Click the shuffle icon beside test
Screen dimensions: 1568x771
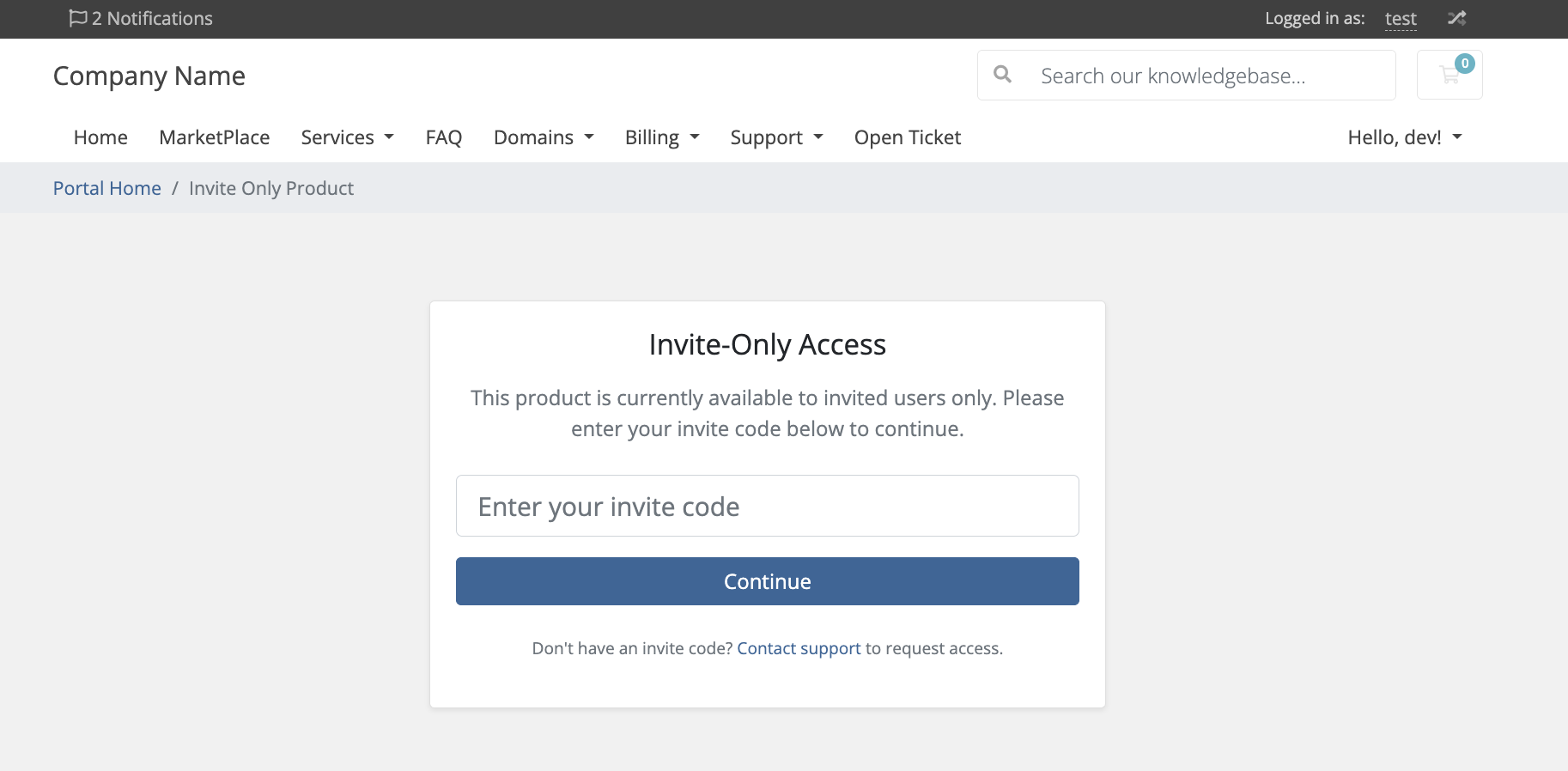(x=1456, y=18)
